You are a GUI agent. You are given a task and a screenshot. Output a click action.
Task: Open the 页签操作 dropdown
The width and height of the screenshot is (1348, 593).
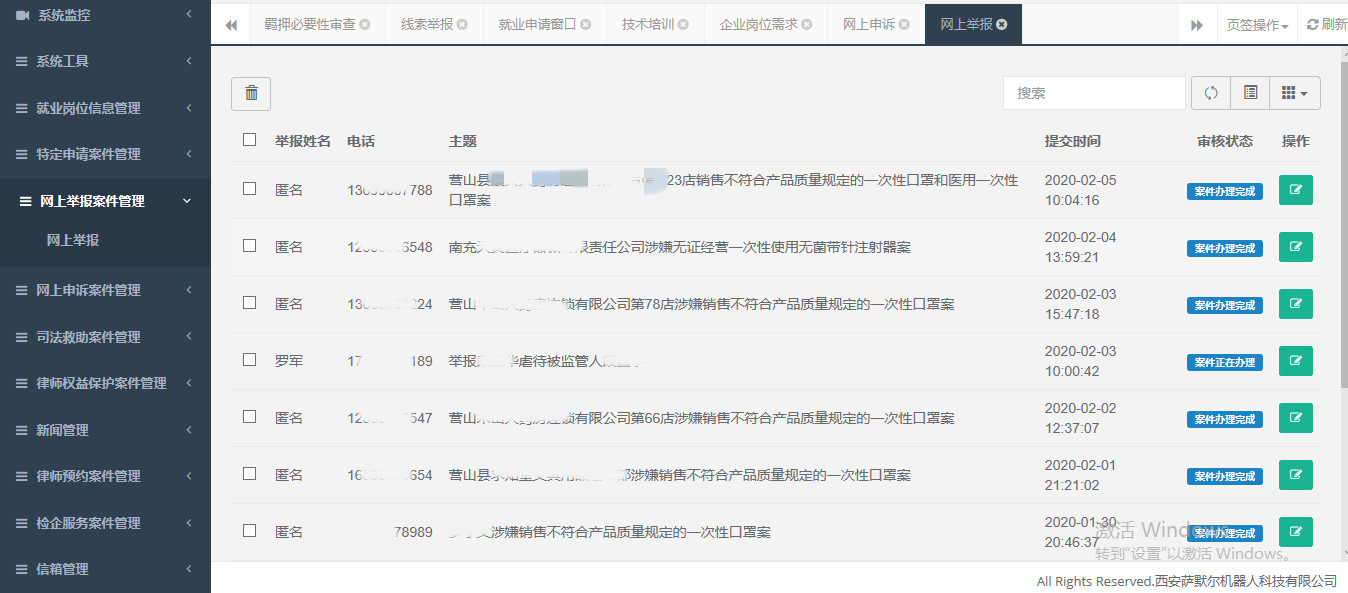point(1257,25)
